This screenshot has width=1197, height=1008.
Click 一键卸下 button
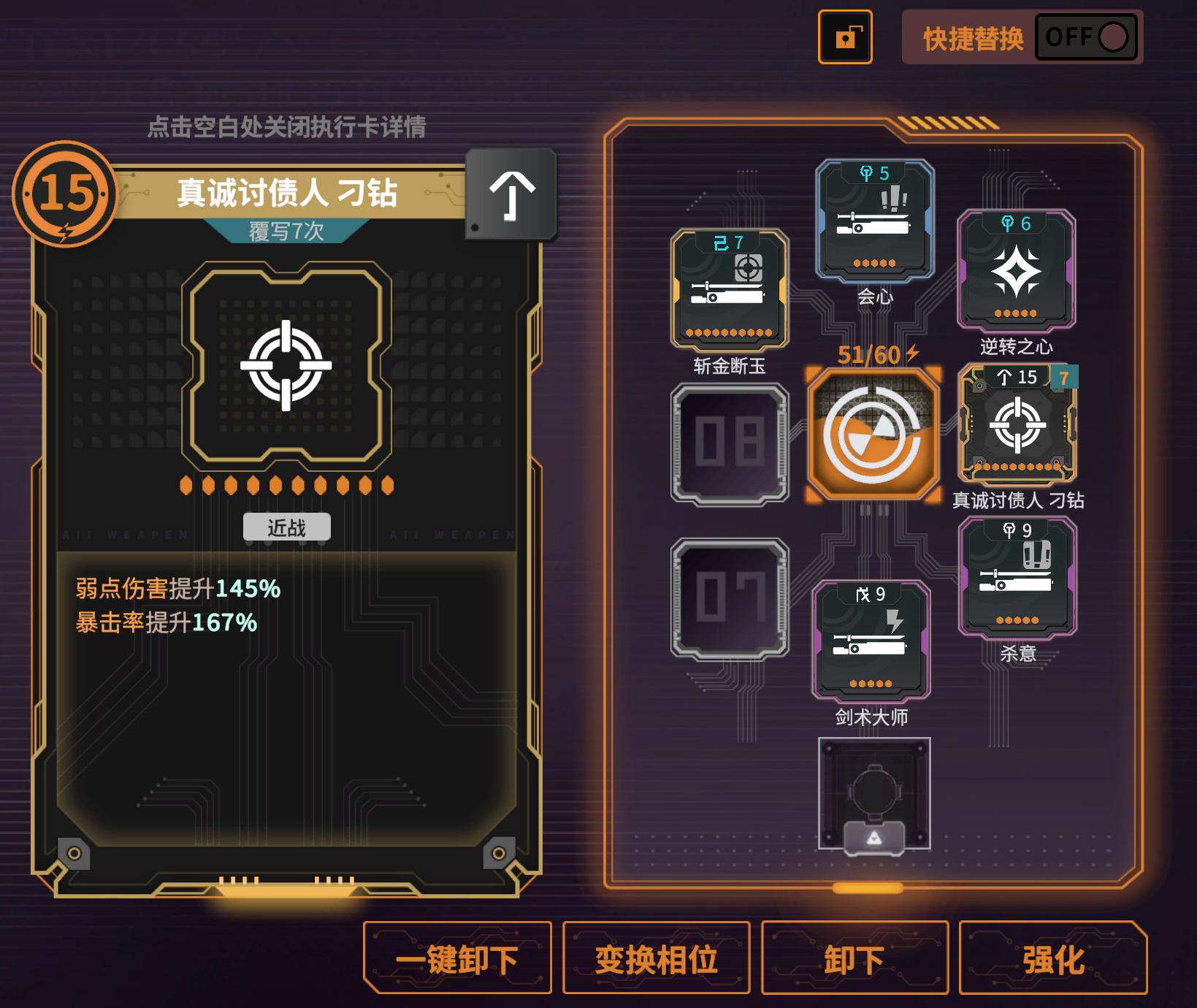click(x=457, y=958)
